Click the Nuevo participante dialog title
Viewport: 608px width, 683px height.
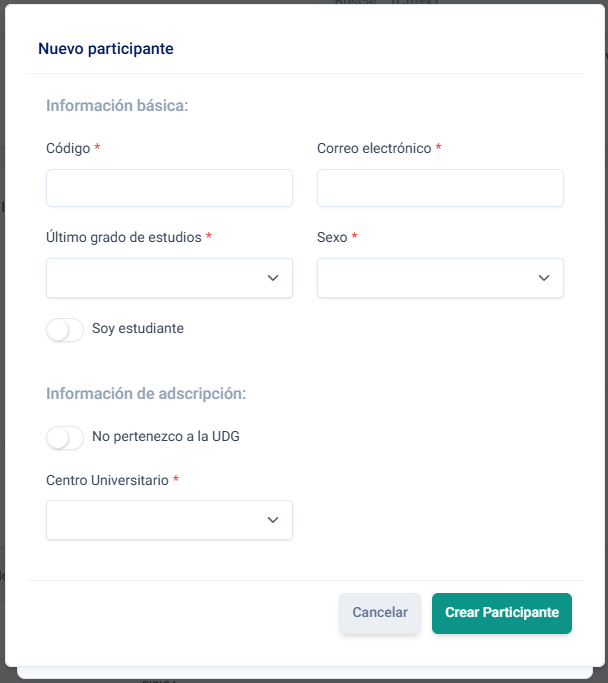point(106,48)
